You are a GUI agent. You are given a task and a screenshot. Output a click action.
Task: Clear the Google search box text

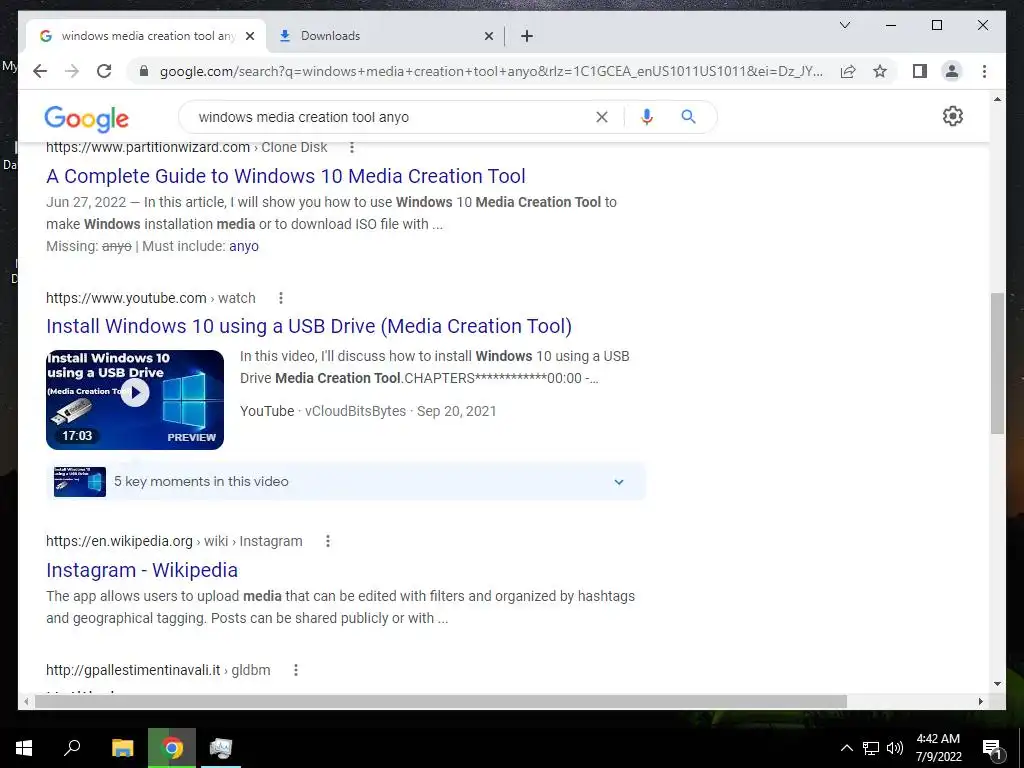(601, 117)
